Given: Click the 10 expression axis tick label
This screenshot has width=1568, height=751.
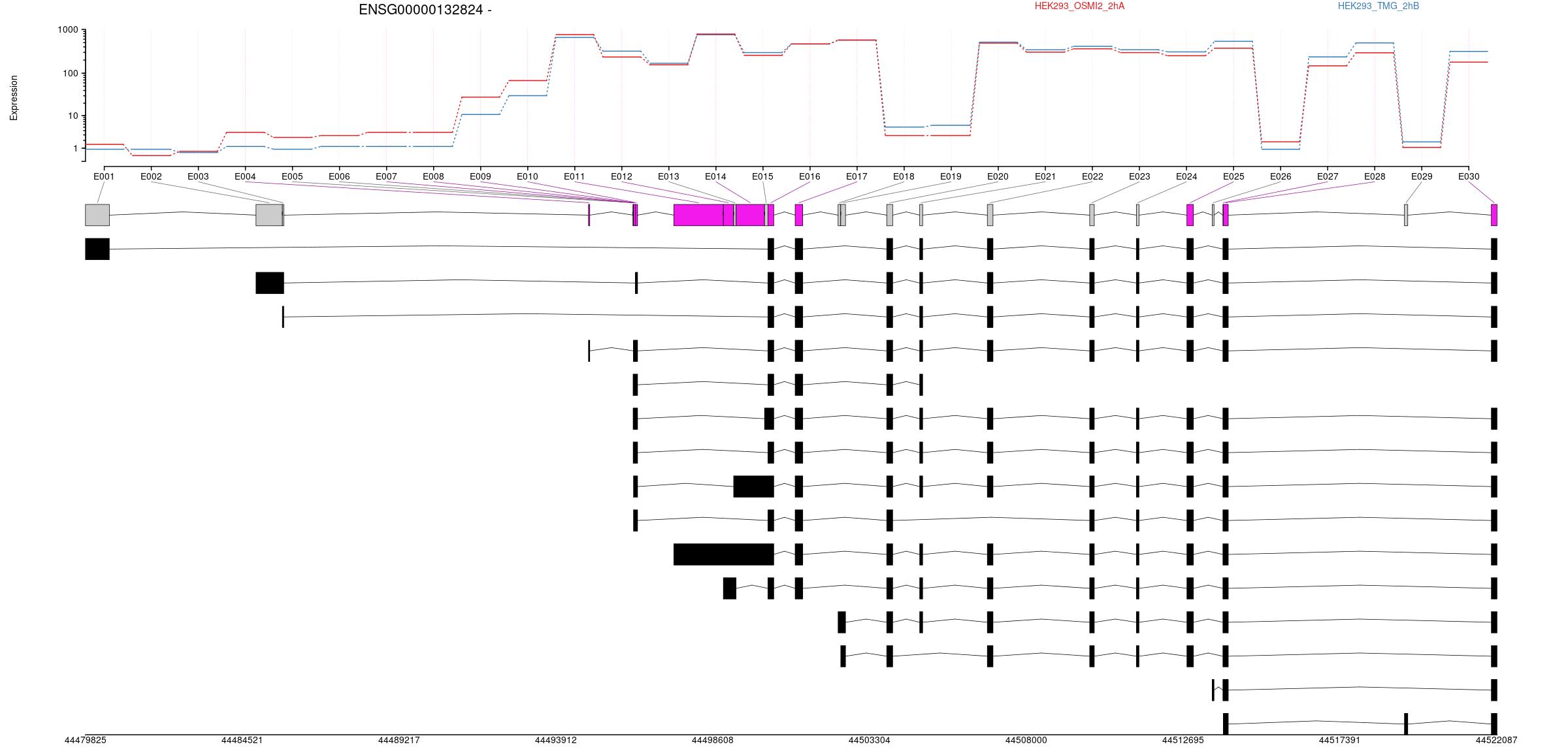Looking at the screenshot, I should pos(73,116).
